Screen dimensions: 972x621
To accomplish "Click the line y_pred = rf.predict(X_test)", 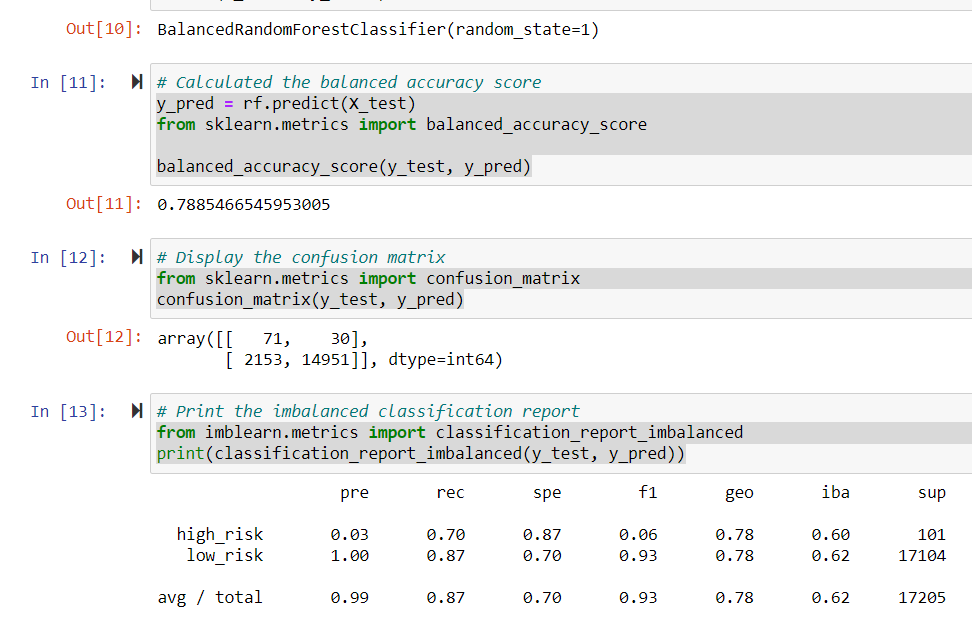I will [x=286, y=104].
